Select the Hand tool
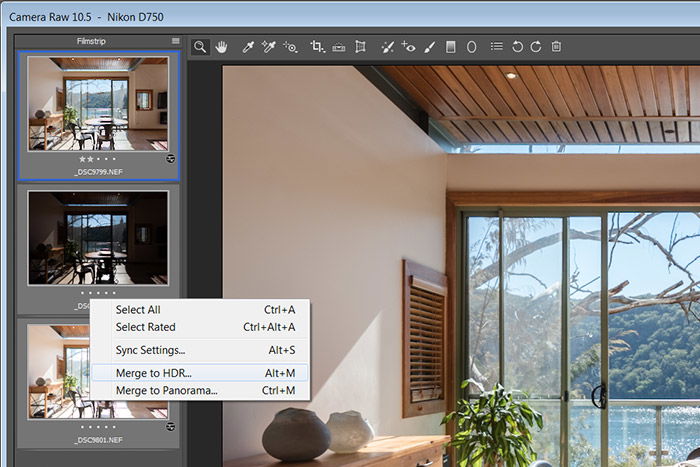Viewport: 700px width, 467px height. (221, 46)
